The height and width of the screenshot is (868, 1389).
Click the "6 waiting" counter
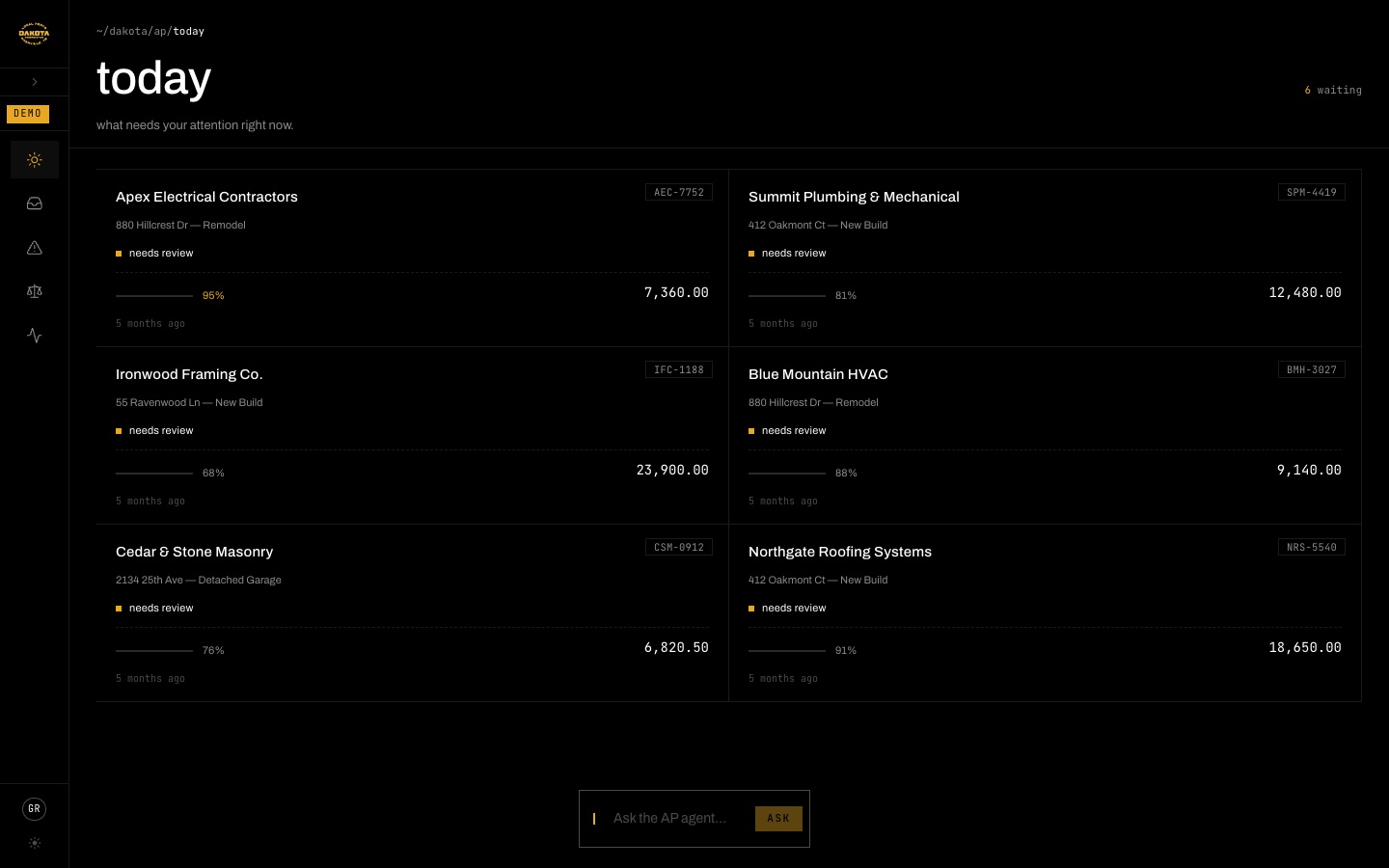point(1333,90)
